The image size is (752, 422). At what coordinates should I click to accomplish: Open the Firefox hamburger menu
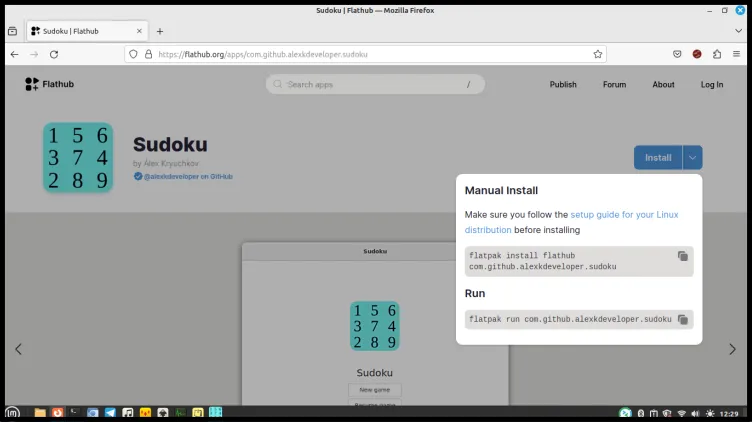(736, 54)
